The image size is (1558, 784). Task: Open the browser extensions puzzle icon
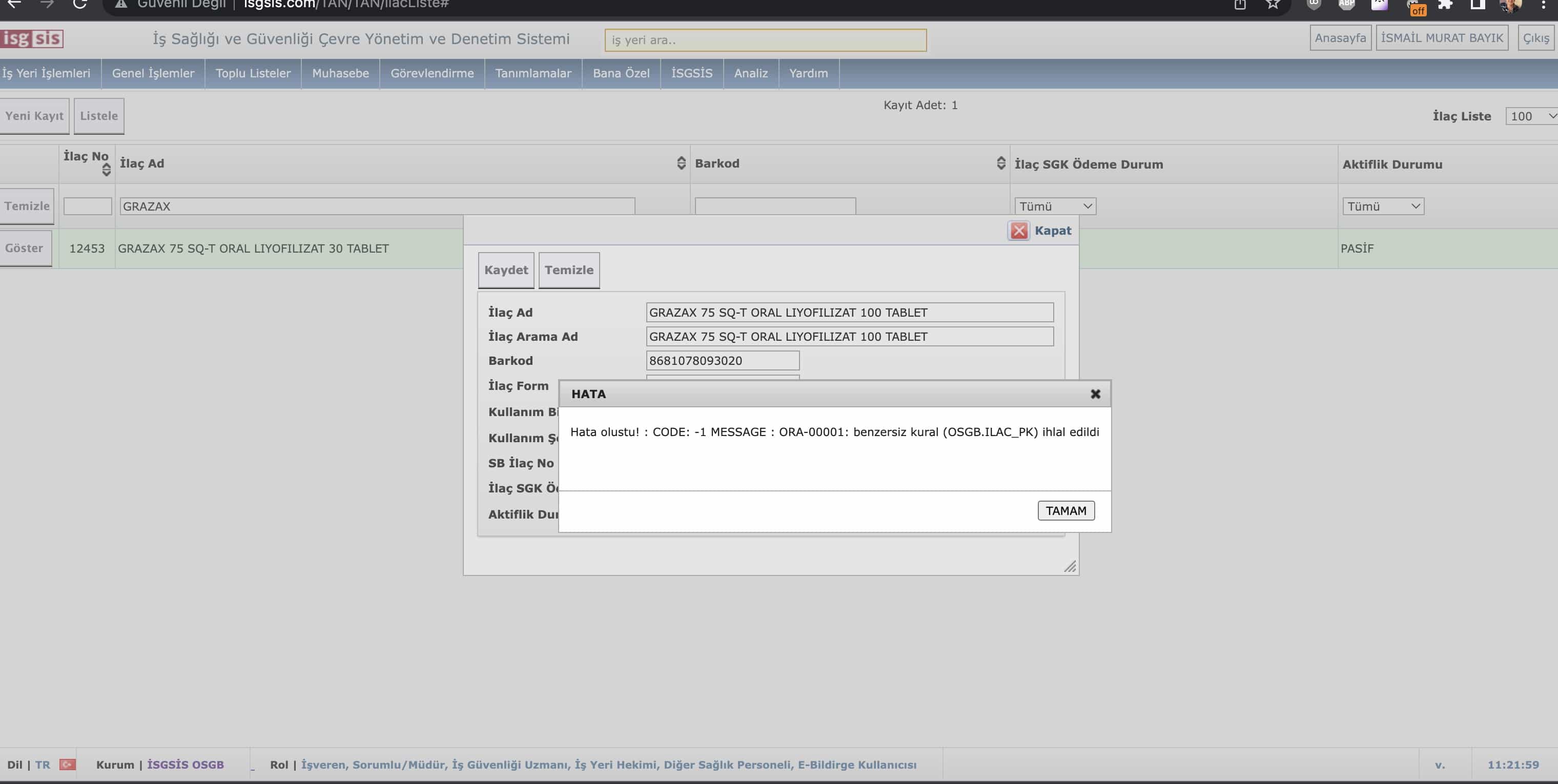[x=1445, y=5]
